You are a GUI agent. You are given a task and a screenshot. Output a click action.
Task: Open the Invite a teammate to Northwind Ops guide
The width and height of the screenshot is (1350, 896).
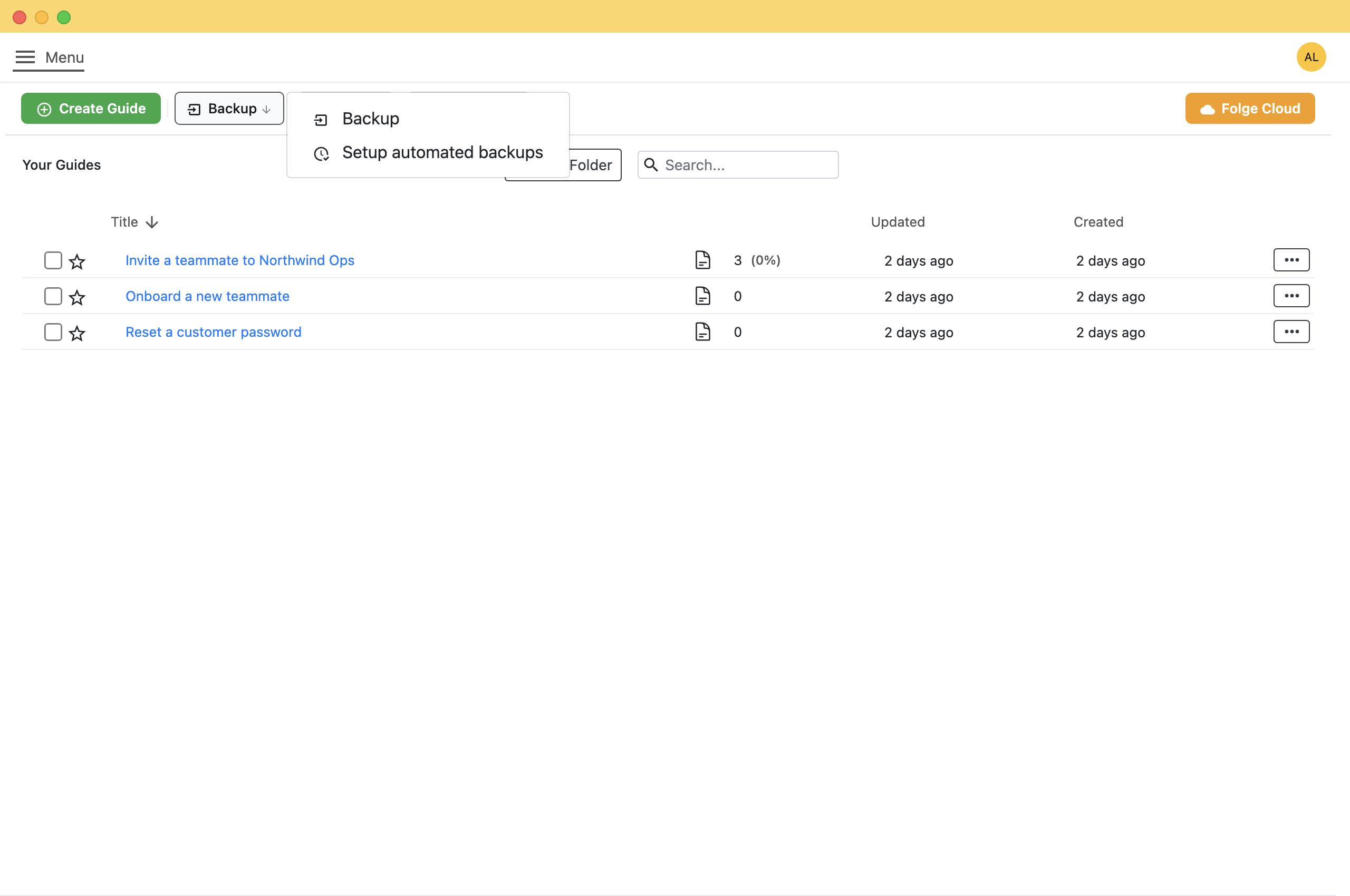point(239,260)
